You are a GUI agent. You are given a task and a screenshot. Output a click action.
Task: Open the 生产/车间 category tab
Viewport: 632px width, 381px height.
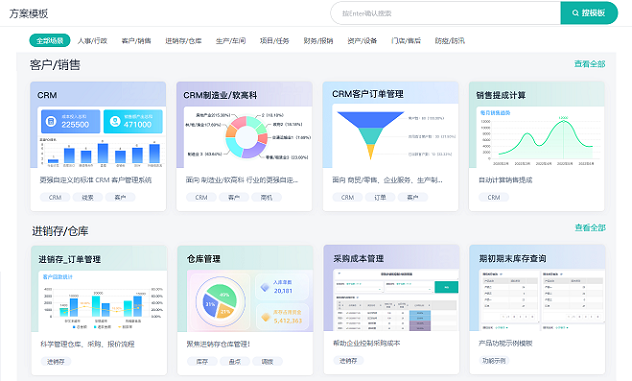231,40
